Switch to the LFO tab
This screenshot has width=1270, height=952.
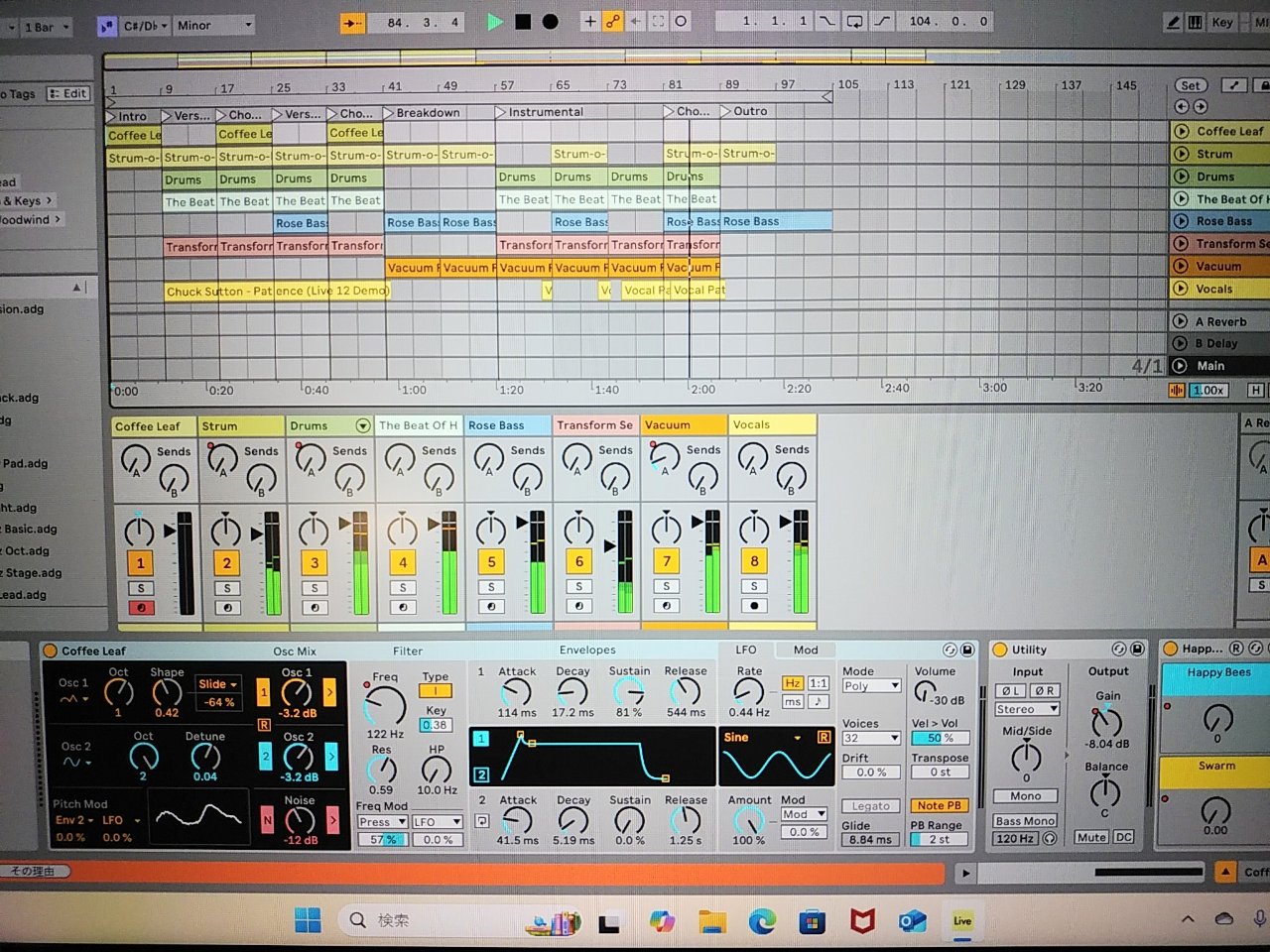pyautogui.click(x=746, y=650)
